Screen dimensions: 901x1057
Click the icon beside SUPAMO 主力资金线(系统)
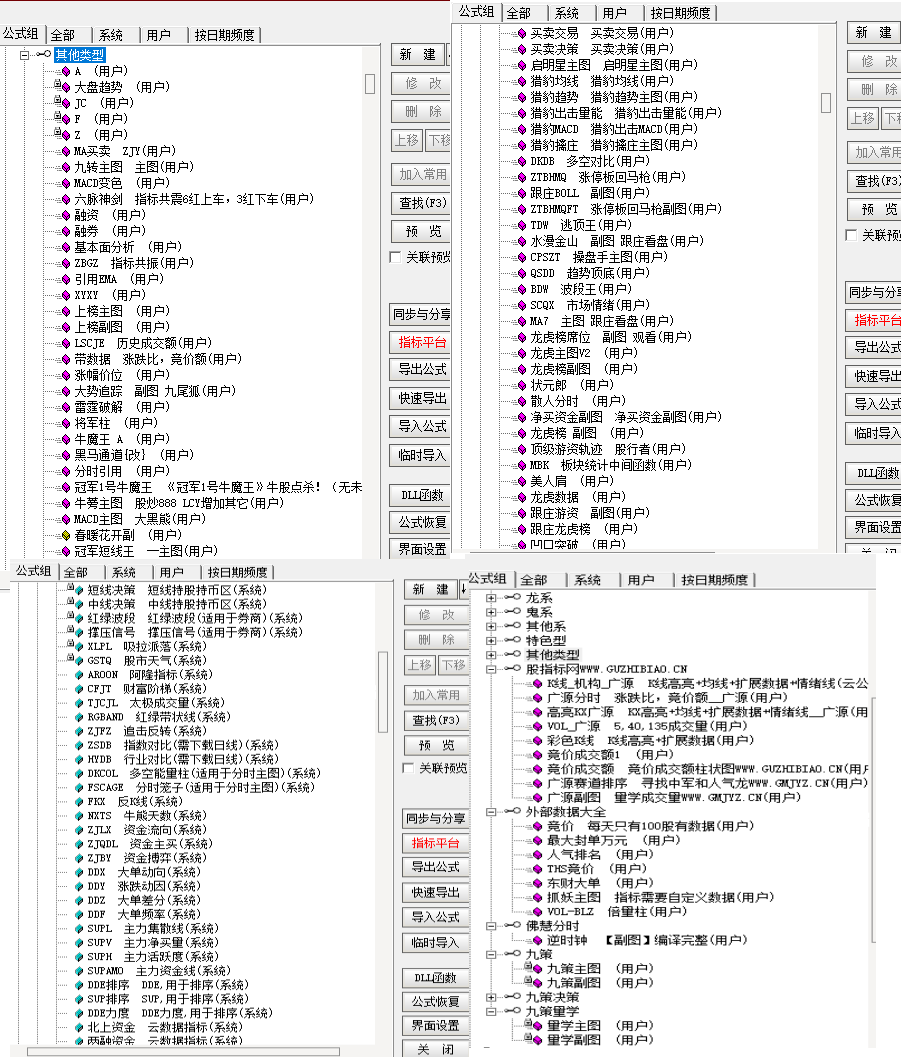[x=79, y=971]
